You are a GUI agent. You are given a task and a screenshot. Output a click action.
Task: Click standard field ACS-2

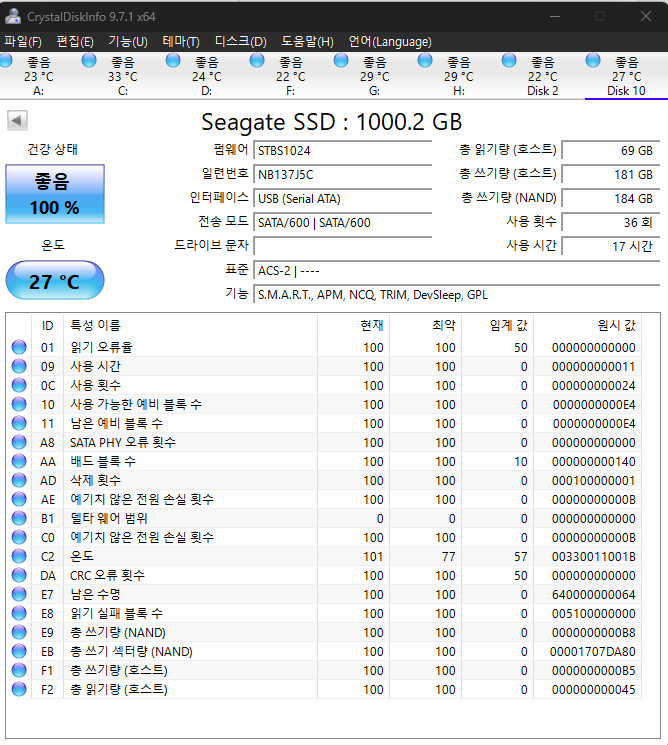(x=457, y=271)
